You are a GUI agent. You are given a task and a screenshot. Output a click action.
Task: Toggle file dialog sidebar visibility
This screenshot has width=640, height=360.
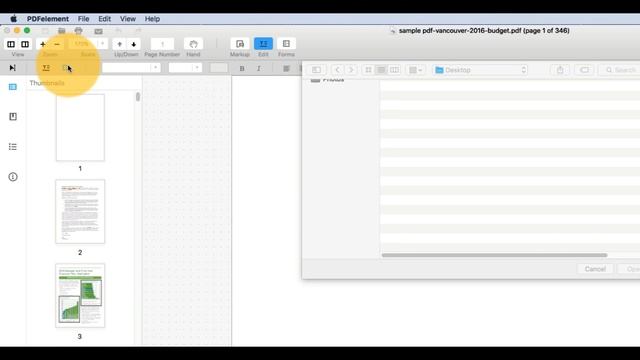(x=316, y=70)
